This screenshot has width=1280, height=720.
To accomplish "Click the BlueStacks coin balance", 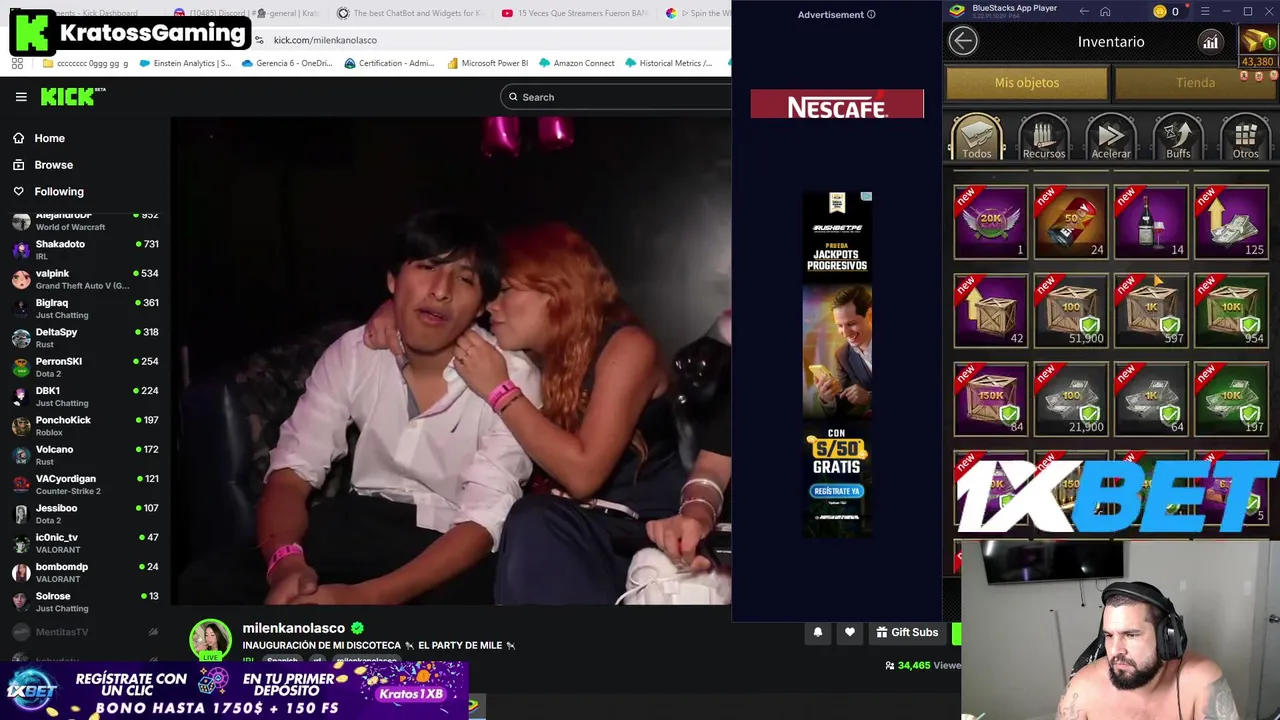I will [x=1166, y=11].
